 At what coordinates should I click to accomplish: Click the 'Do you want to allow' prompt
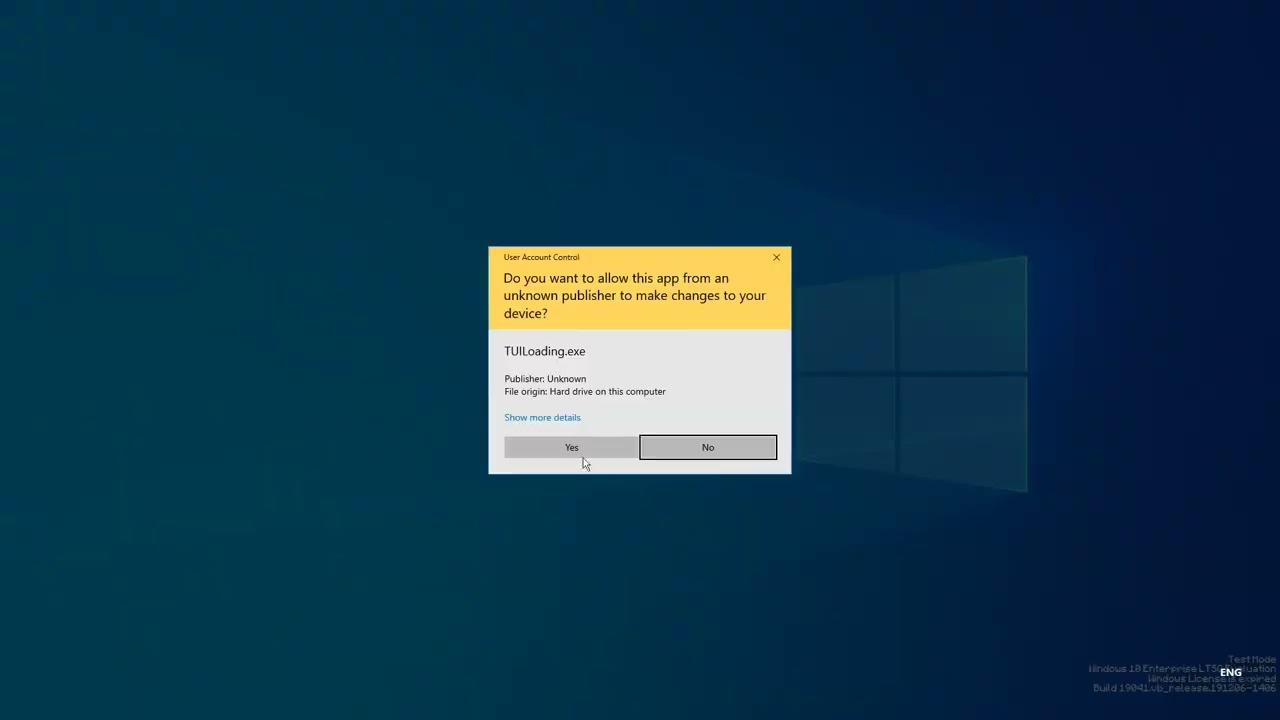[635, 295]
